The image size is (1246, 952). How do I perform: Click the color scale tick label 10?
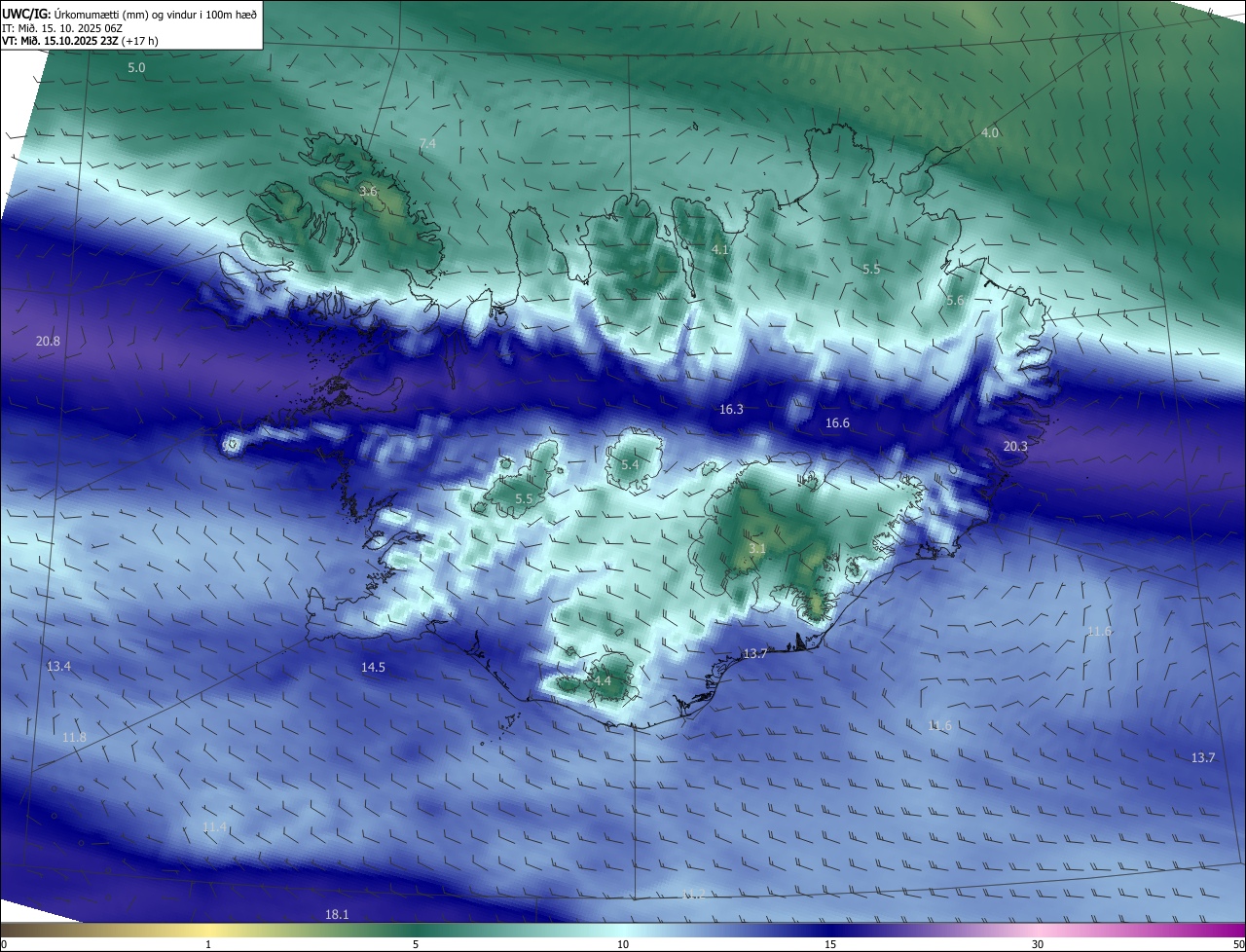coord(623,944)
